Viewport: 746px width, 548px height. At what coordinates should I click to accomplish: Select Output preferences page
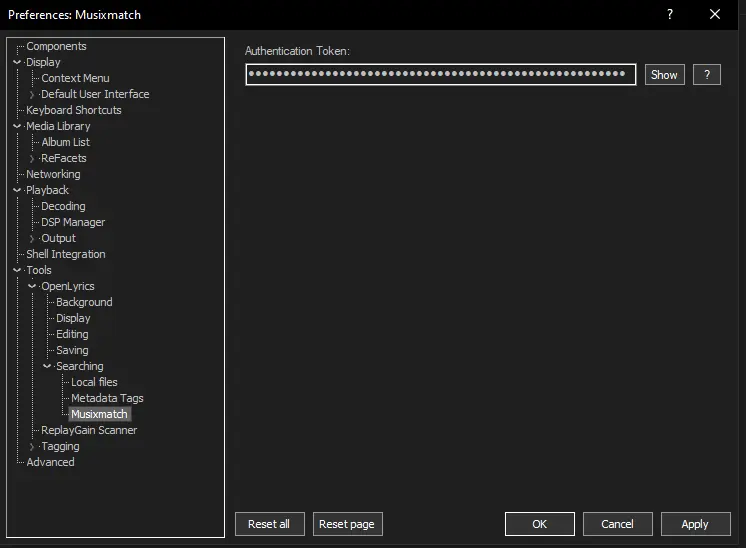tap(58, 238)
